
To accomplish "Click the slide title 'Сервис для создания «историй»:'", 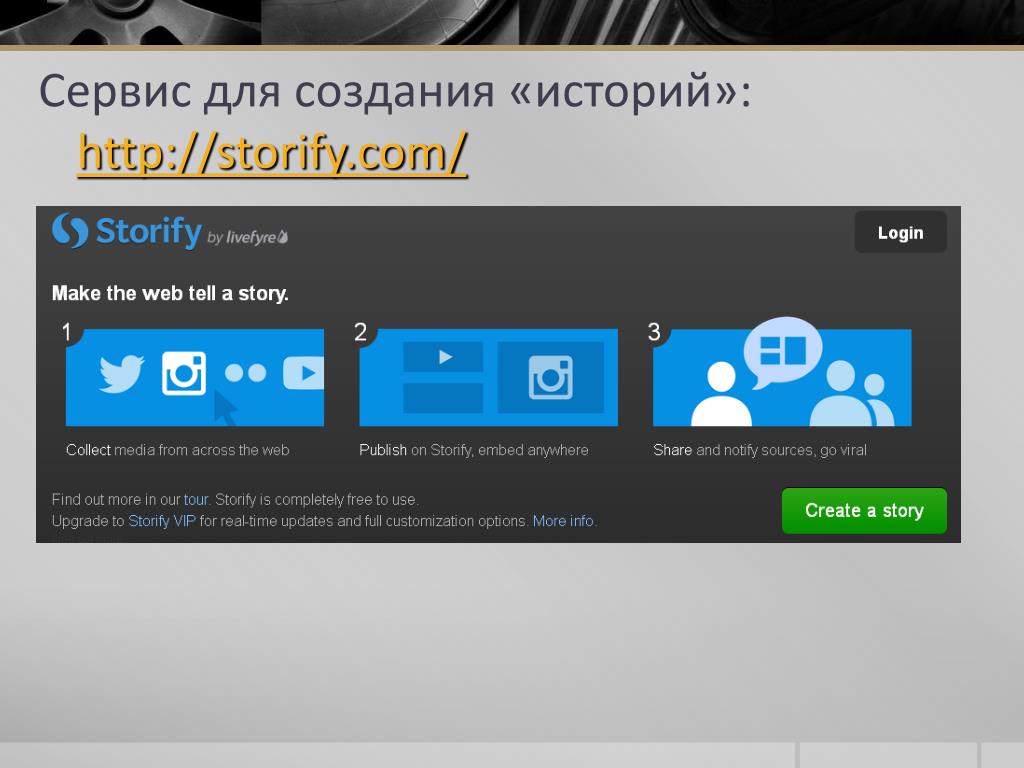I will pos(395,91).
